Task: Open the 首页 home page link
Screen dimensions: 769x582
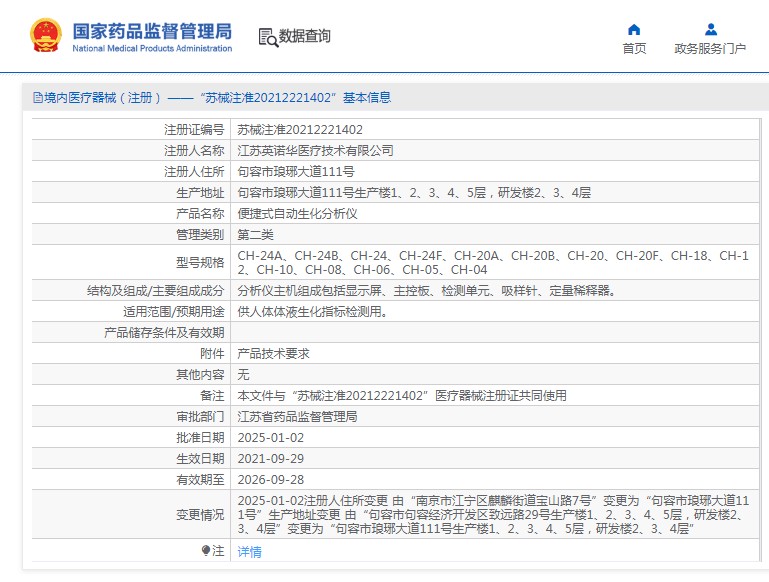Action: (634, 48)
